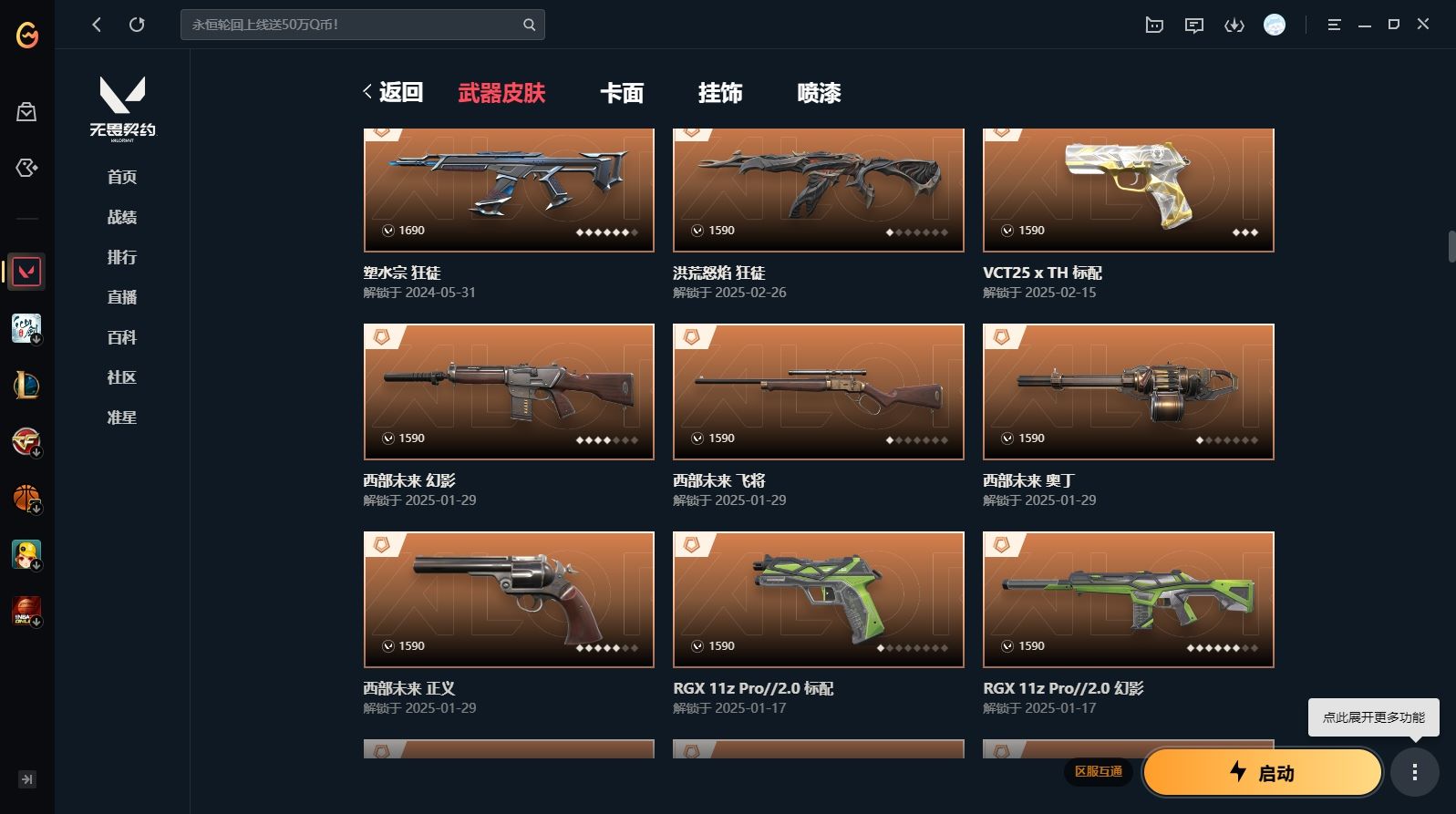This screenshot has width=1456, height=814.
Task: Expand more functions with three-dot button
Action: (x=1414, y=772)
